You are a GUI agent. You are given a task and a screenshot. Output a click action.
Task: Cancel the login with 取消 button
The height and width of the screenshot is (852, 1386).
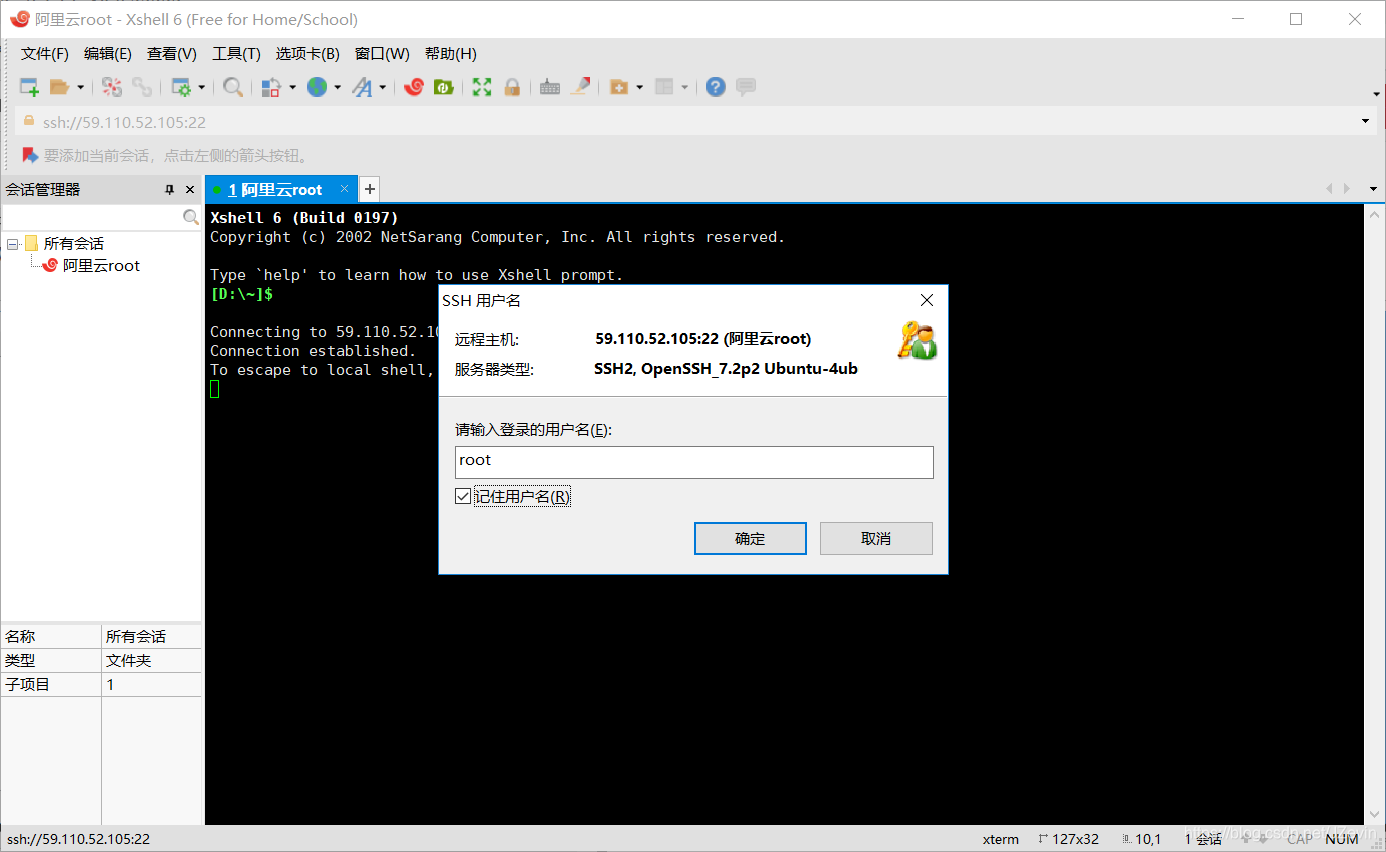[x=876, y=538]
